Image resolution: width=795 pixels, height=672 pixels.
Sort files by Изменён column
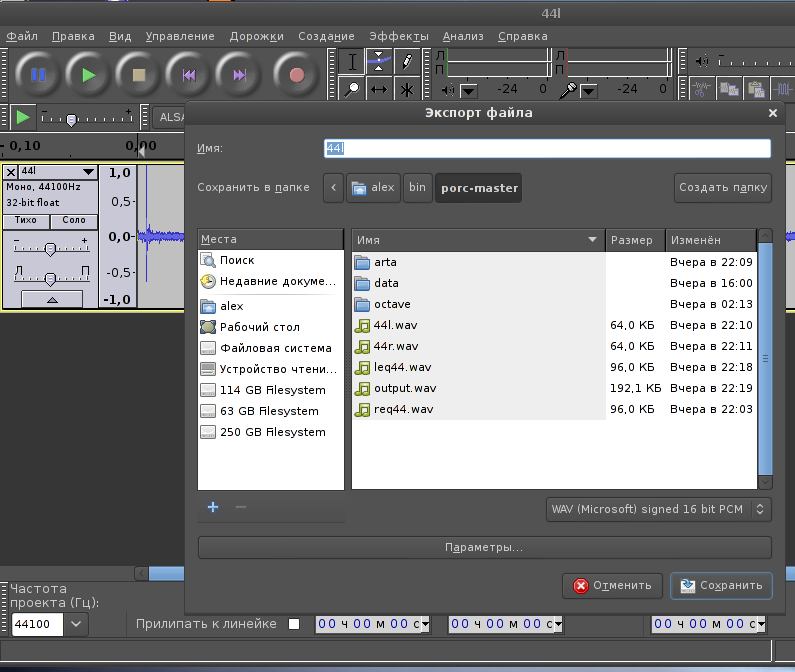pyautogui.click(x=711, y=240)
